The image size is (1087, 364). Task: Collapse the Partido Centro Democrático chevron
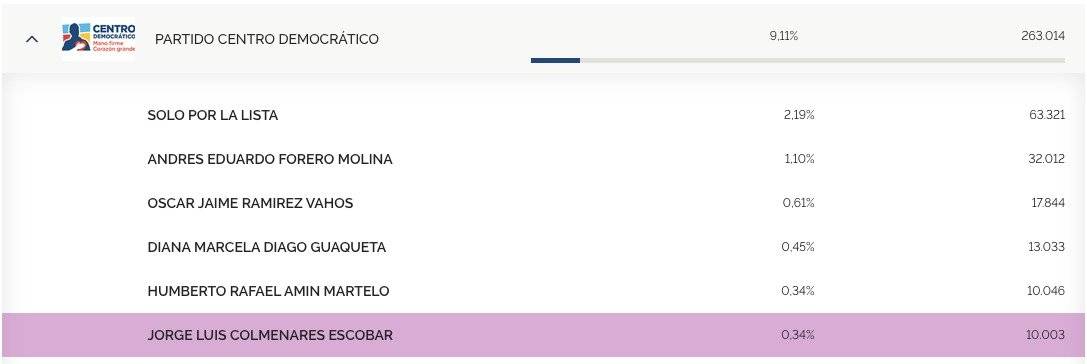(31, 39)
